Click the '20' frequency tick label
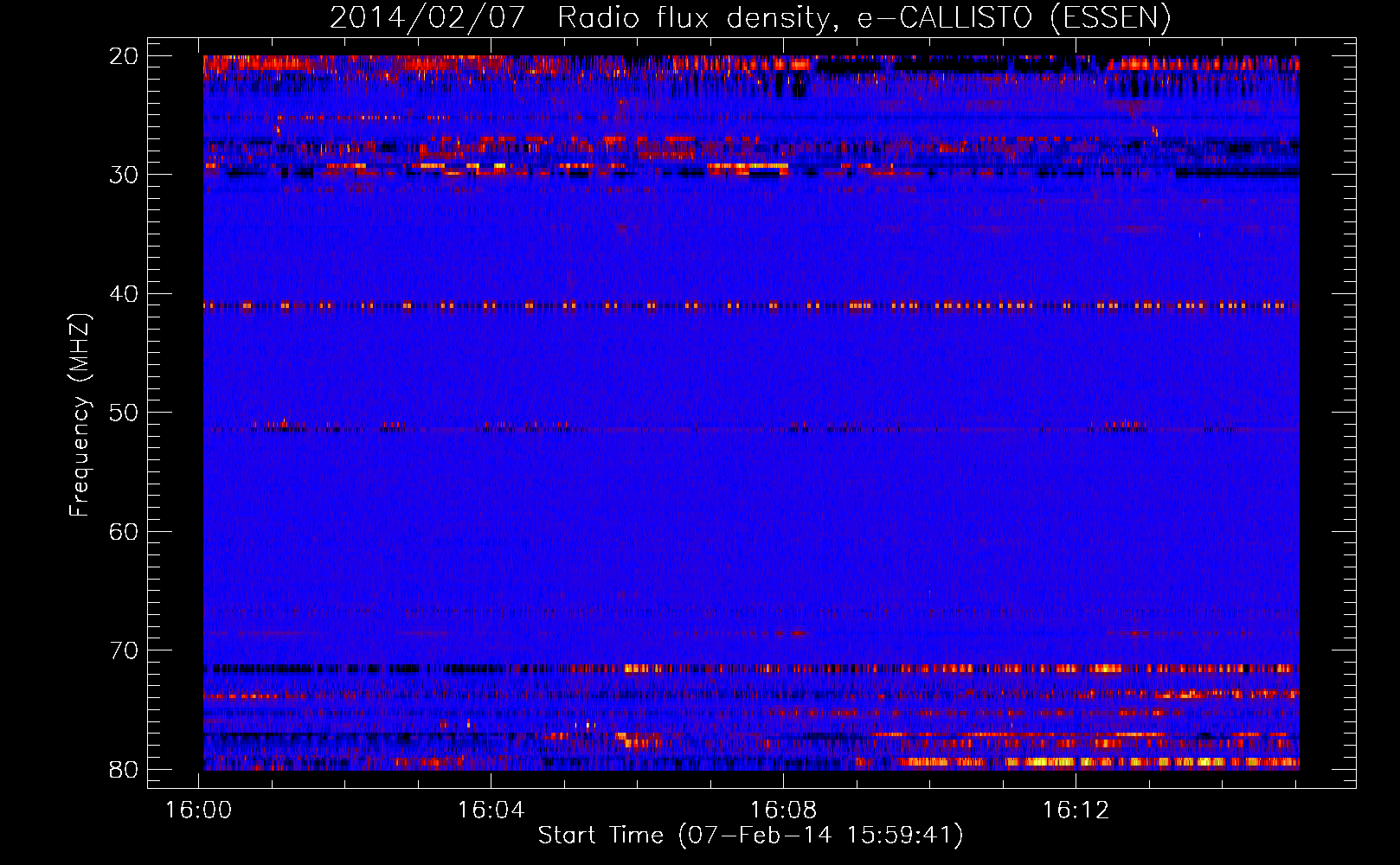This screenshot has width=1400, height=865. point(124,56)
